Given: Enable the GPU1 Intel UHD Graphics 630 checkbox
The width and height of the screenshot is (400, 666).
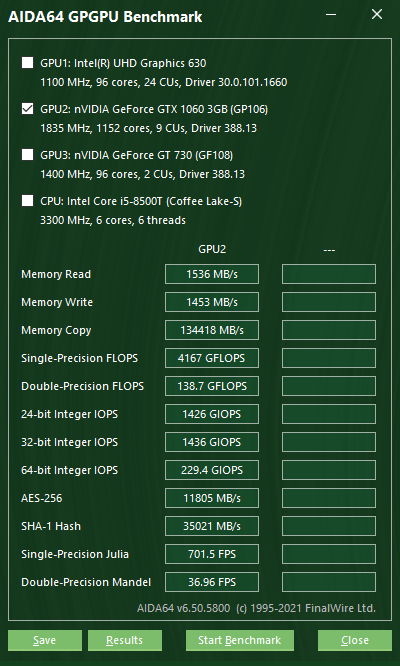Looking at the screenshot, I should click(x=28, y=63).
